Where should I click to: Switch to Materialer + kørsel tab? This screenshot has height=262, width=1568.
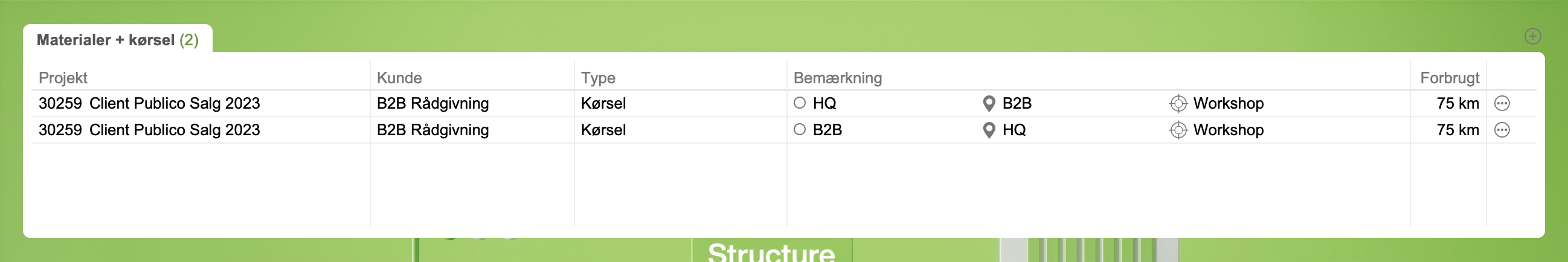point(117,40)
